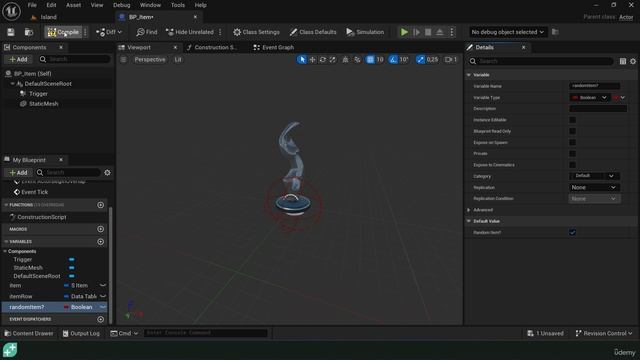Viewport: 640px width, 360px height.
Task: Select the StaticMesh component in the tree
Action: coord(43,104)
